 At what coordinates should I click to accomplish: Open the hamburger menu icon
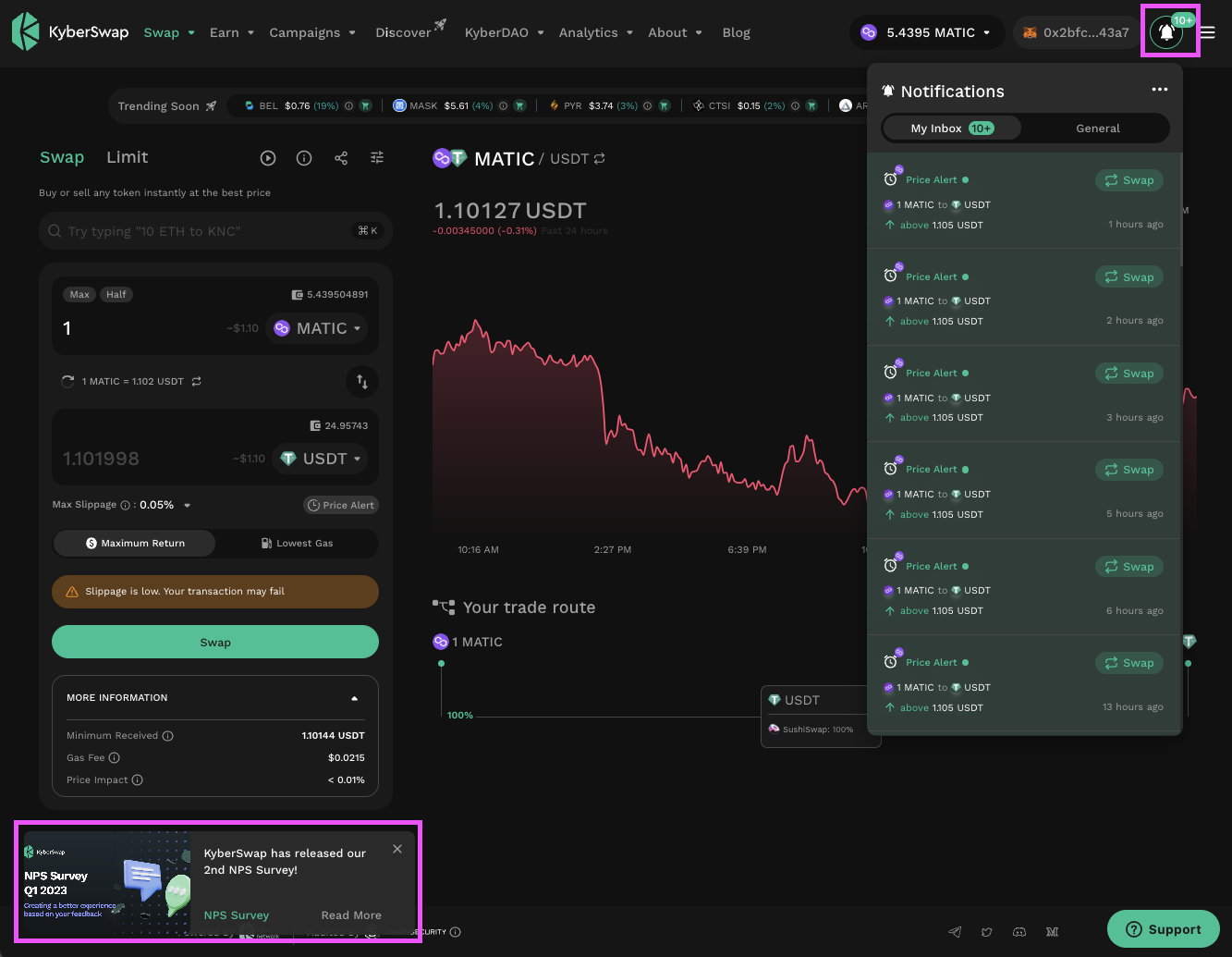click(x=1208, y=32)
